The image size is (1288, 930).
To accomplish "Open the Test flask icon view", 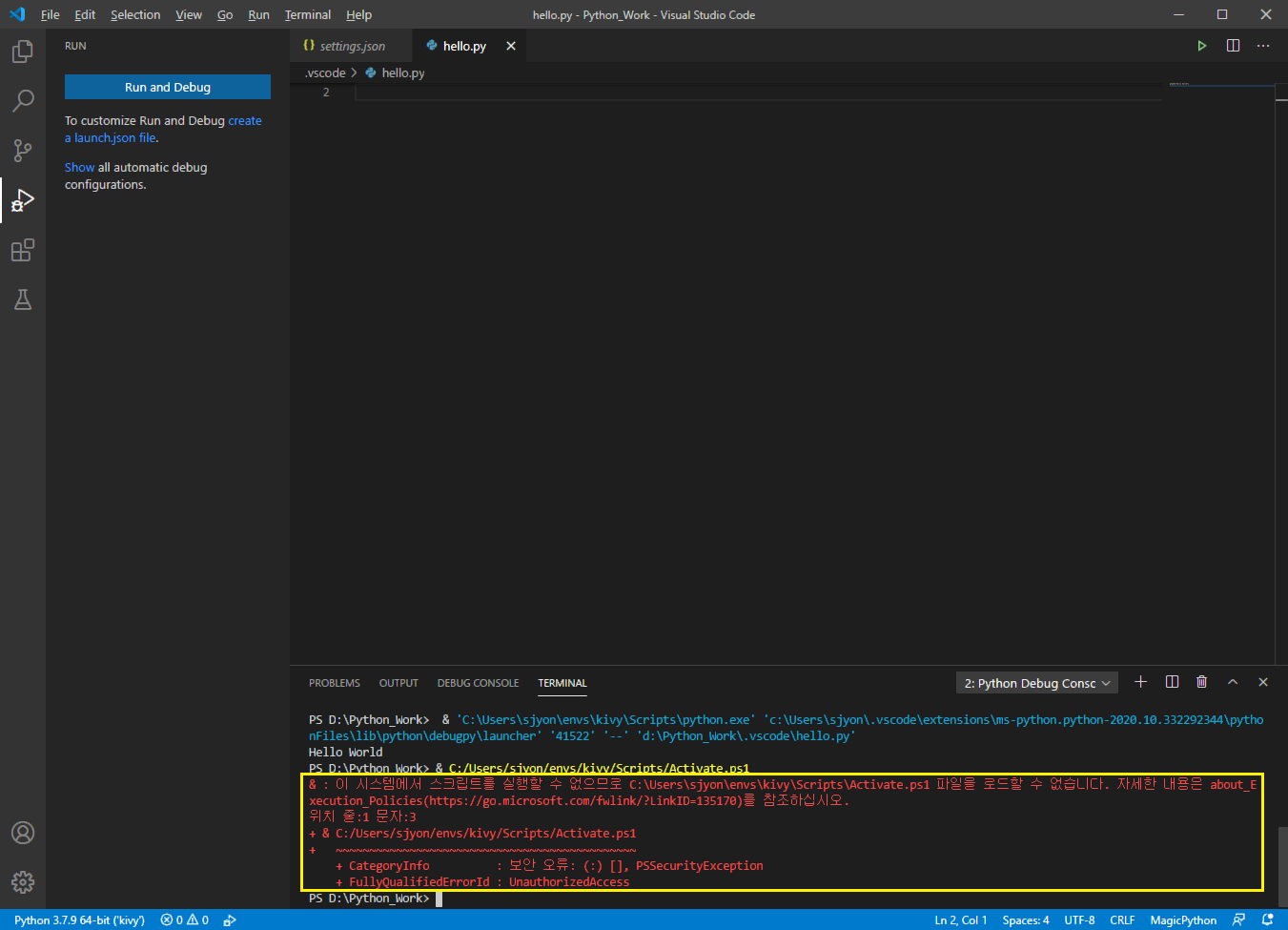I will tap(23, 300).
